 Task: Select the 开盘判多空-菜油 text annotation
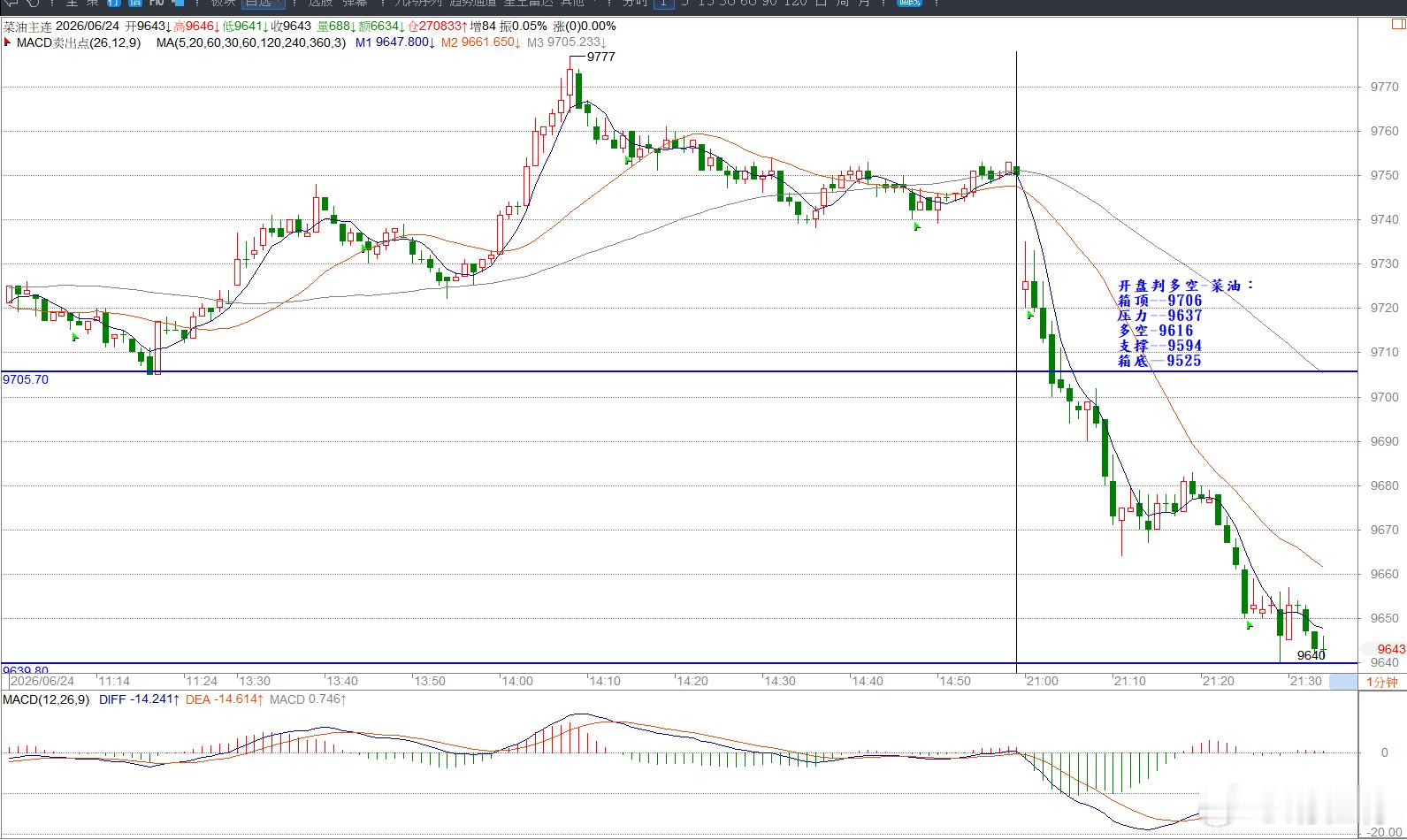(1187, 286)
